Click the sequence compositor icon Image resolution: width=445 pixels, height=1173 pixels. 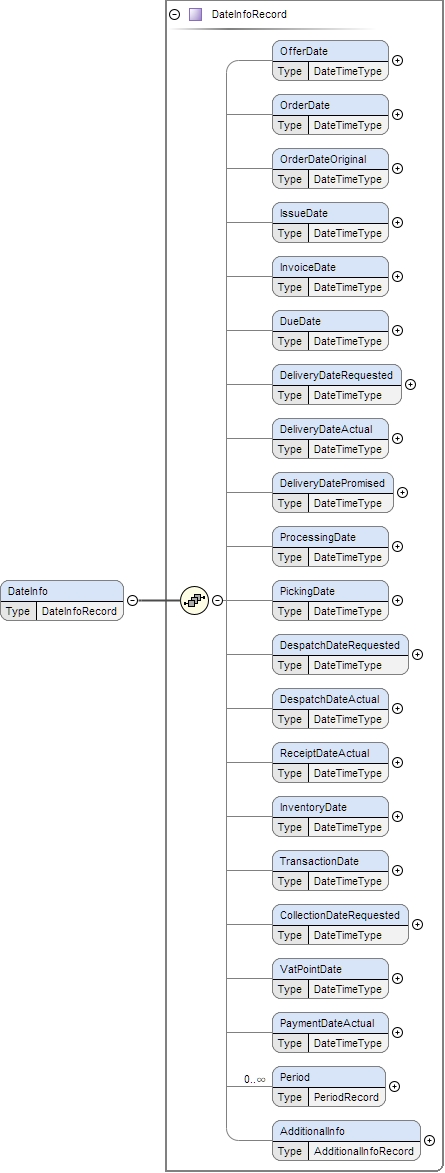(194, 600)
